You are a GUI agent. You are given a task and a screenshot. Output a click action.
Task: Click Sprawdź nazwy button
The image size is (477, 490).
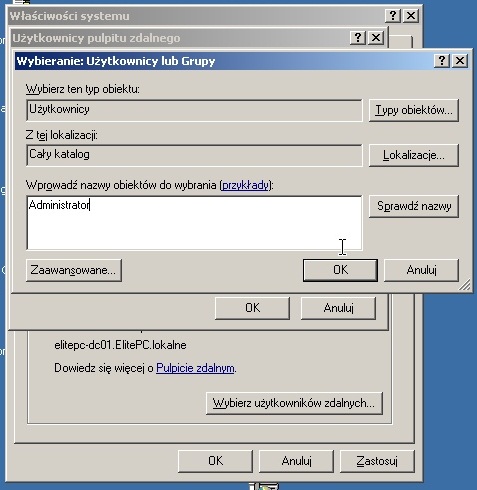point(414,206)
